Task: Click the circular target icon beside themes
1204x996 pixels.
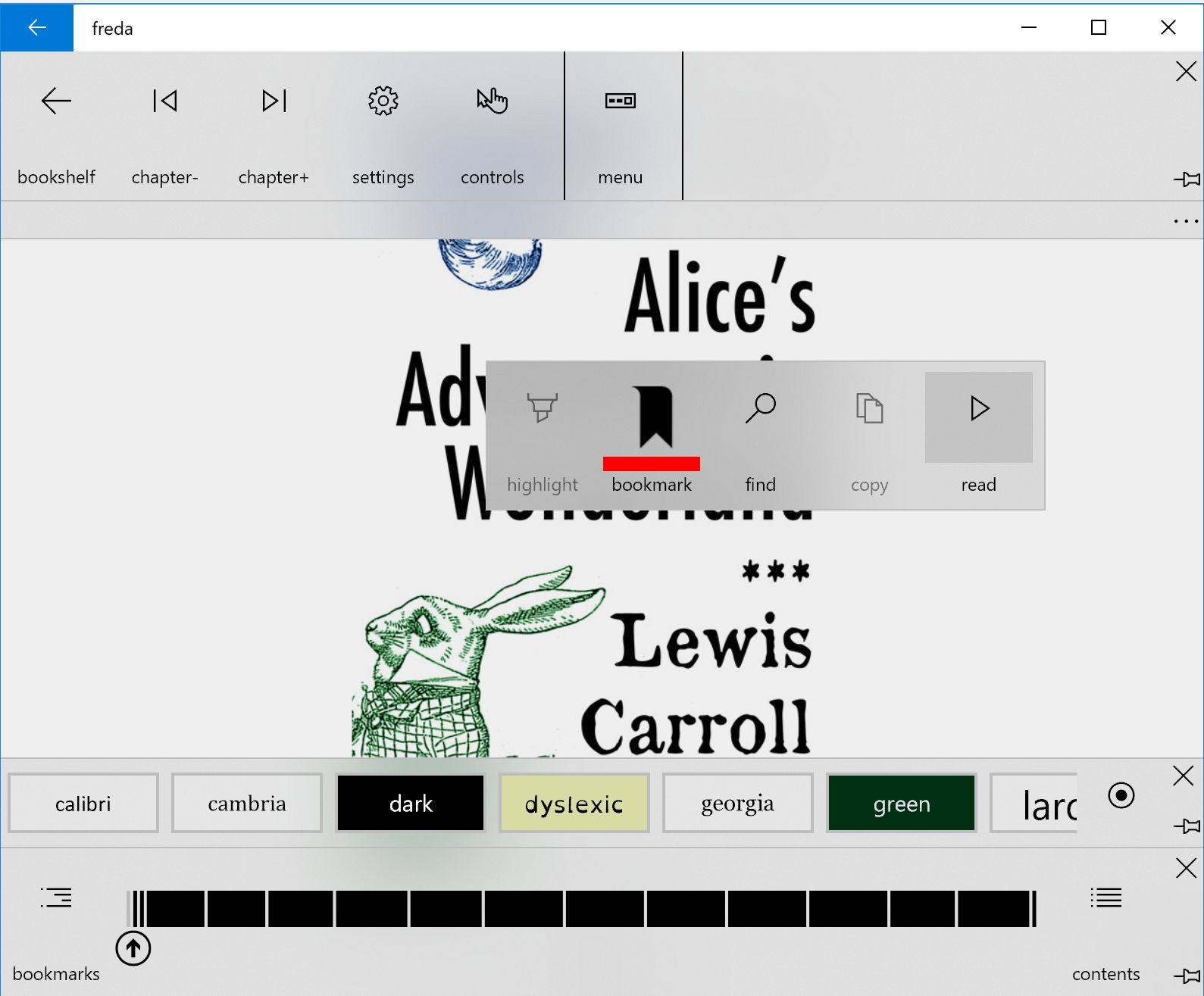Action: coord(1121,795)
